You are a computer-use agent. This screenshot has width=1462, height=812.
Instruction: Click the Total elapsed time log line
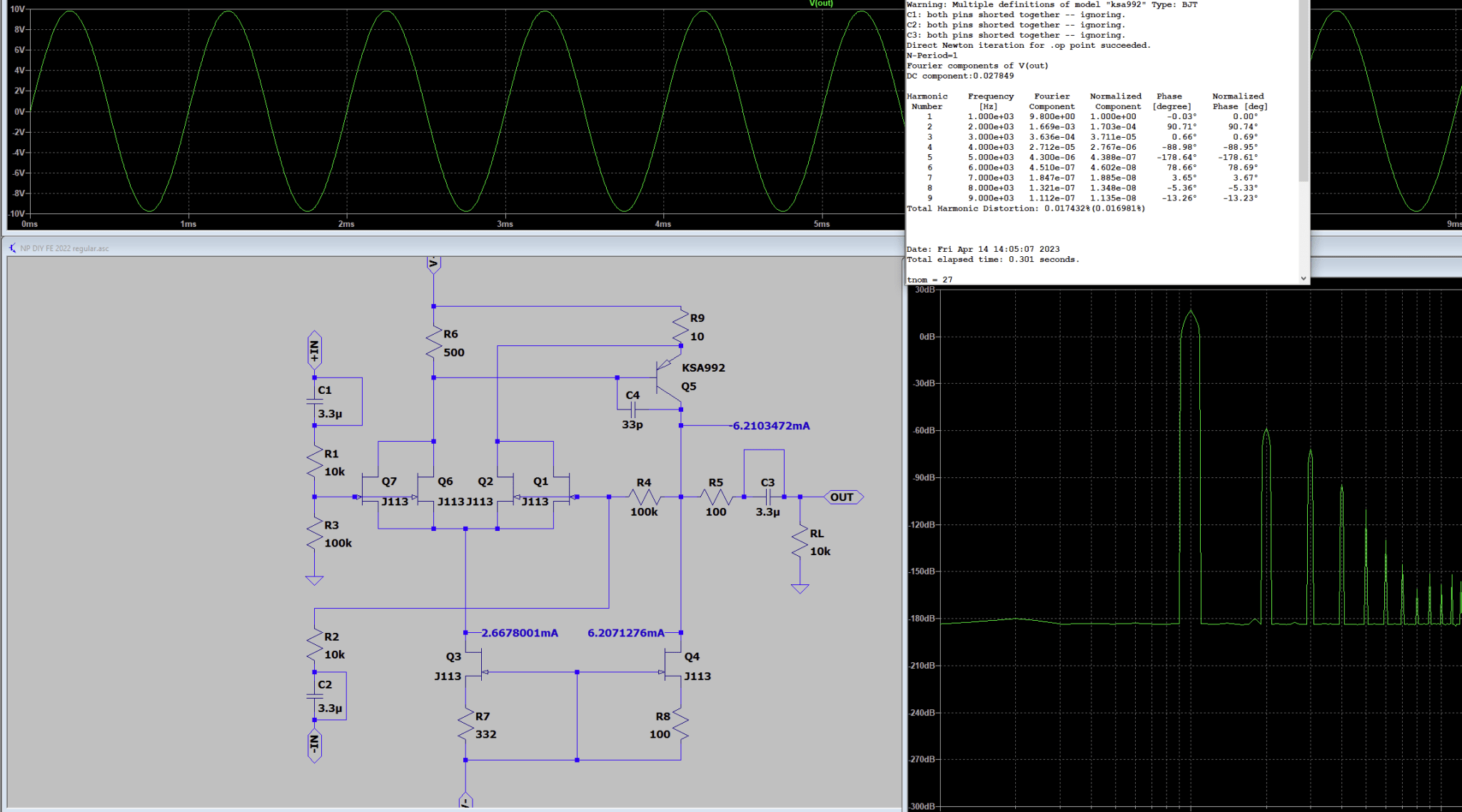point(993,260)
